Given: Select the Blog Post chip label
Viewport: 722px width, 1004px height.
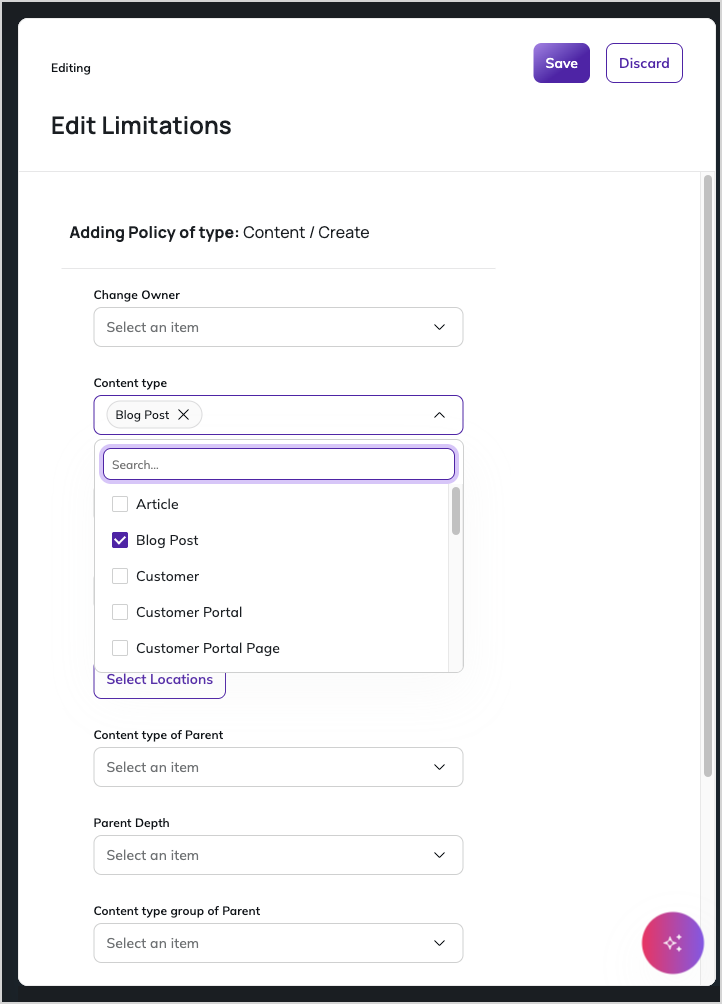Looking at the screenshot, I should point(142,415).
